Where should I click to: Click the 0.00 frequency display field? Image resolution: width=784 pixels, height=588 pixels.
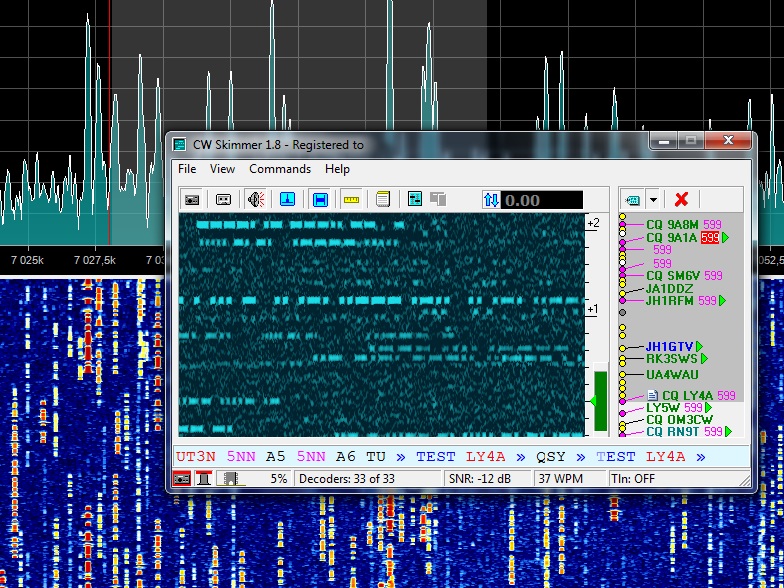pyautogui.click(x=542, y=200)
